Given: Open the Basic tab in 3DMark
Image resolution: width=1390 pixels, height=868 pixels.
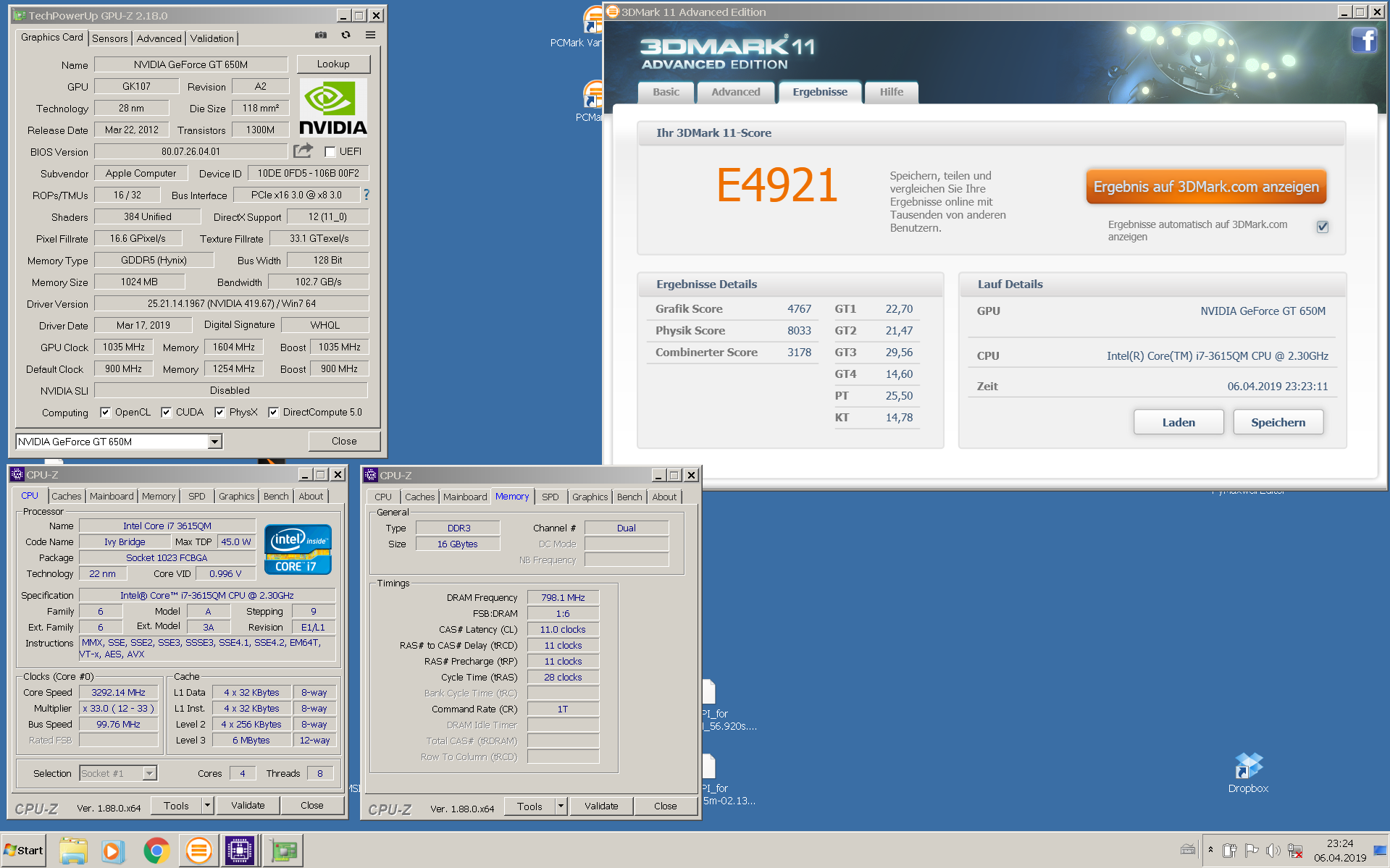Looking at the screenshot, I should pos(666,92).
